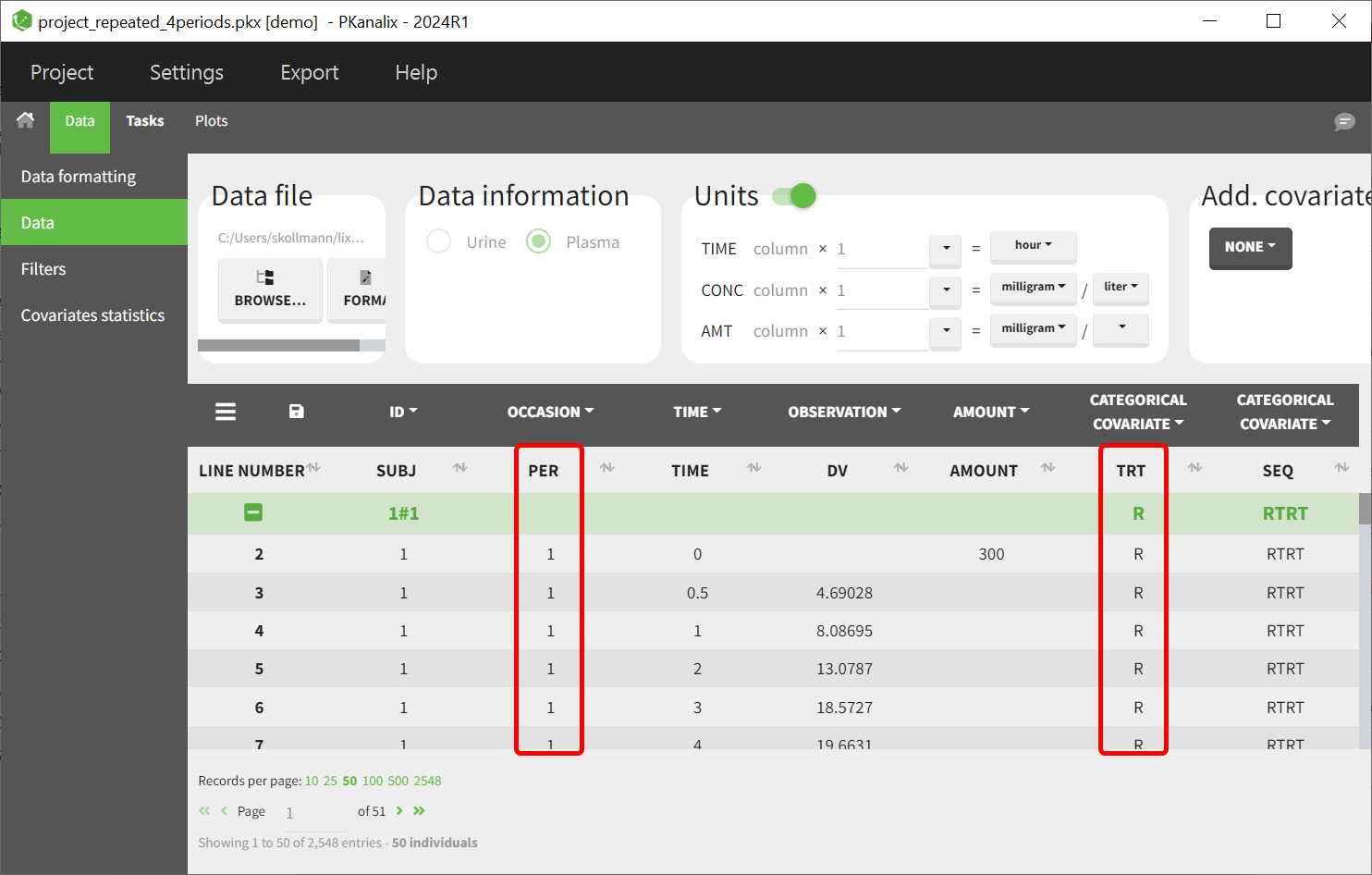
Task: Click the Data file horizontal scrollbar
Action: coord(278,345)
